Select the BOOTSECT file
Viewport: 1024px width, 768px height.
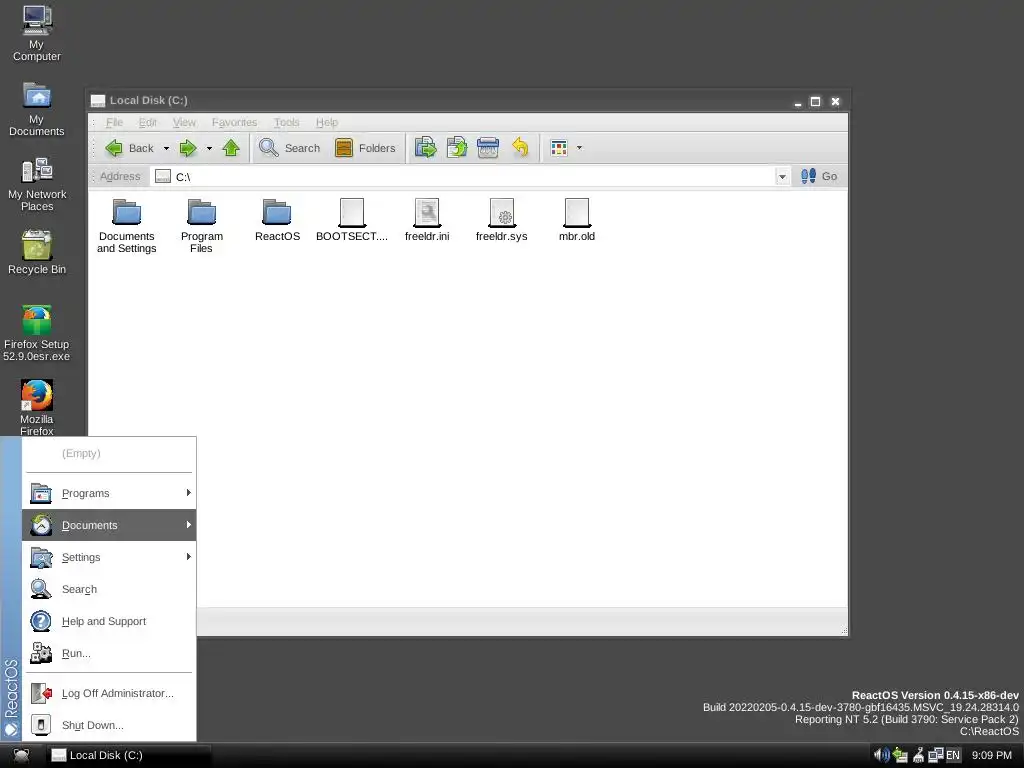(352, 221)
